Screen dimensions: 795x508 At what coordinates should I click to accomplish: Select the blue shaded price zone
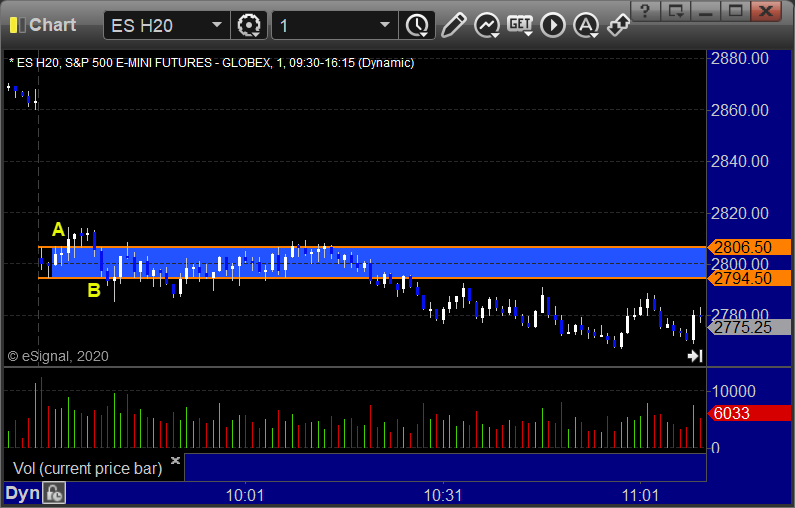click(379, 263)
